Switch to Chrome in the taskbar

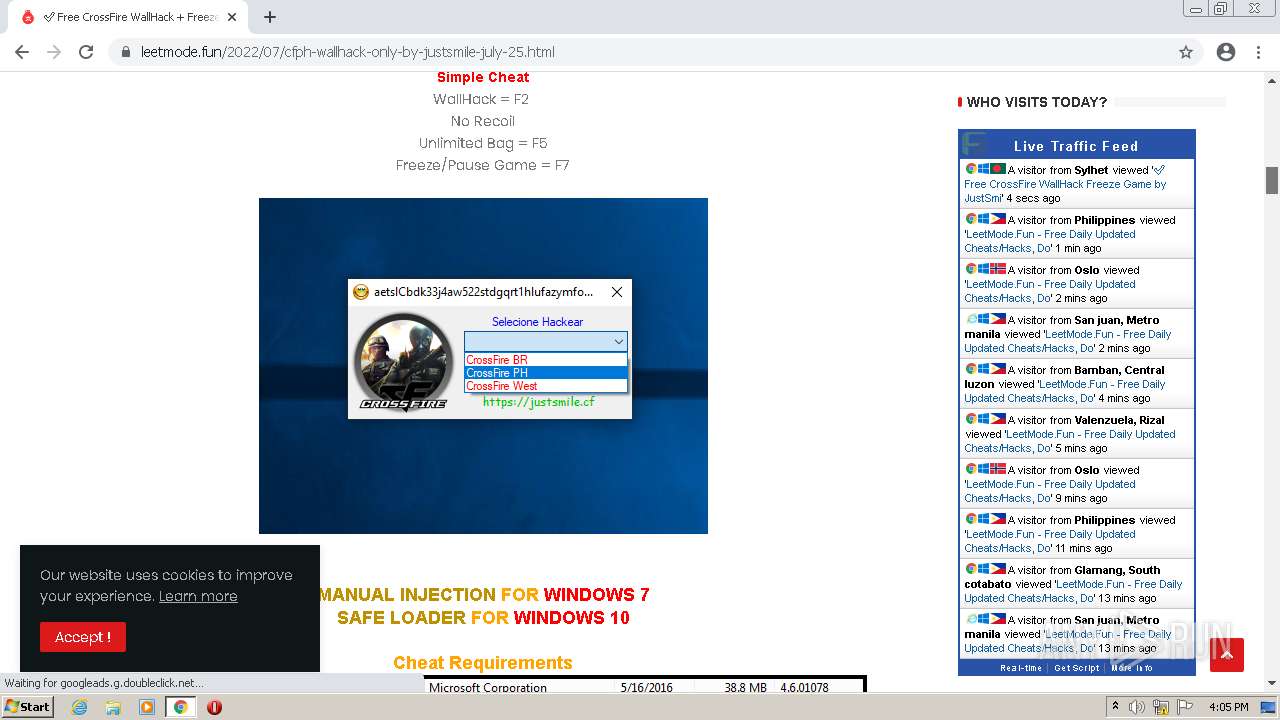181,707
